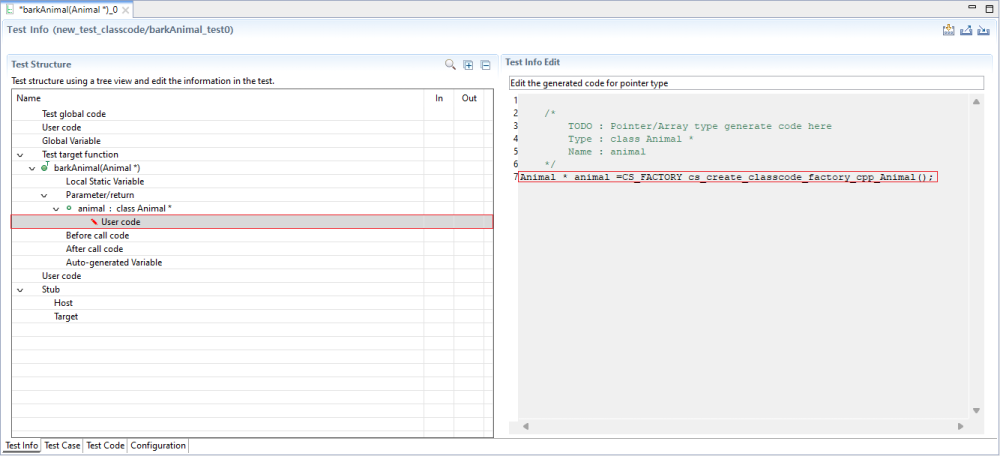Click the 'Type : class Animal *' comment line
Image resolution: width=1000 pixels, height=456 pixels.
(x=631, y=139)
